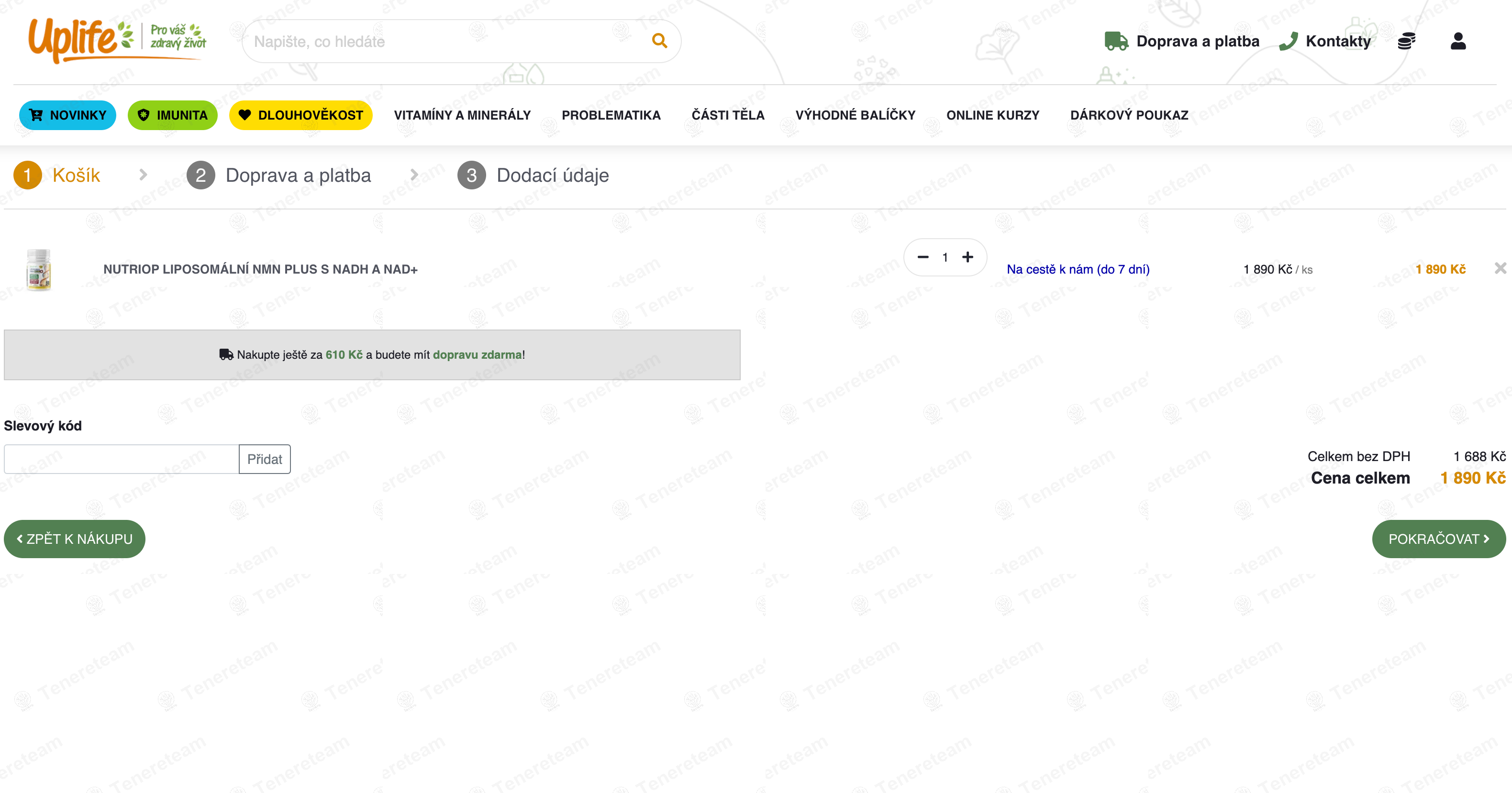Image resolution: width=1512 pixels, height=793 pixels.
Task: Open the NMN product thumbnail
Action: [x=39, y=269]
